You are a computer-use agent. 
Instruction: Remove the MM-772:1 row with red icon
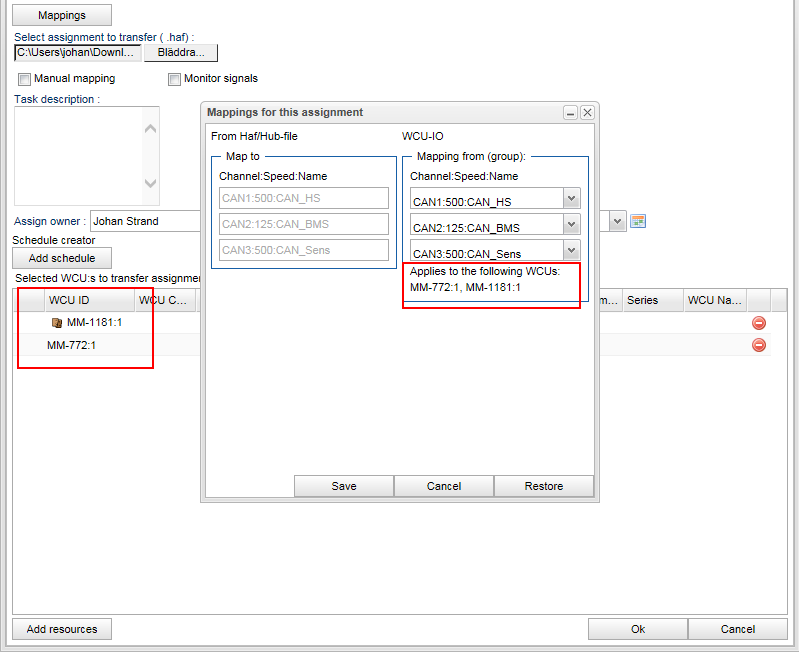[x=758, y=345]
